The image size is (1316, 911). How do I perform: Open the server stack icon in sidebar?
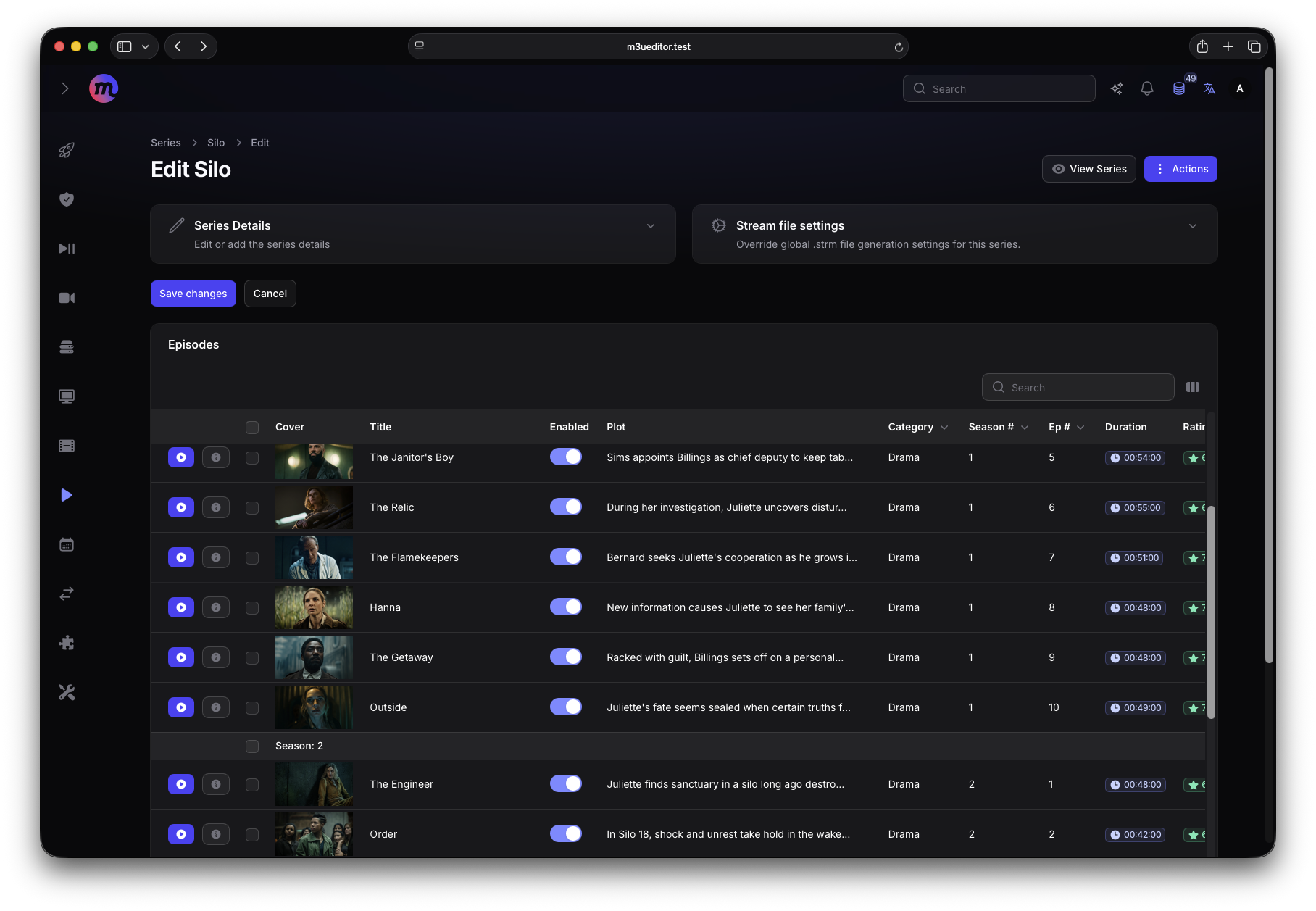coord(67,347)
